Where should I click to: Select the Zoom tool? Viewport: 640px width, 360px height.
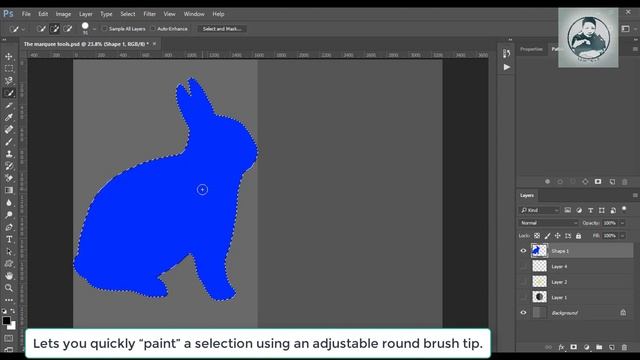[x=9, y=288]
